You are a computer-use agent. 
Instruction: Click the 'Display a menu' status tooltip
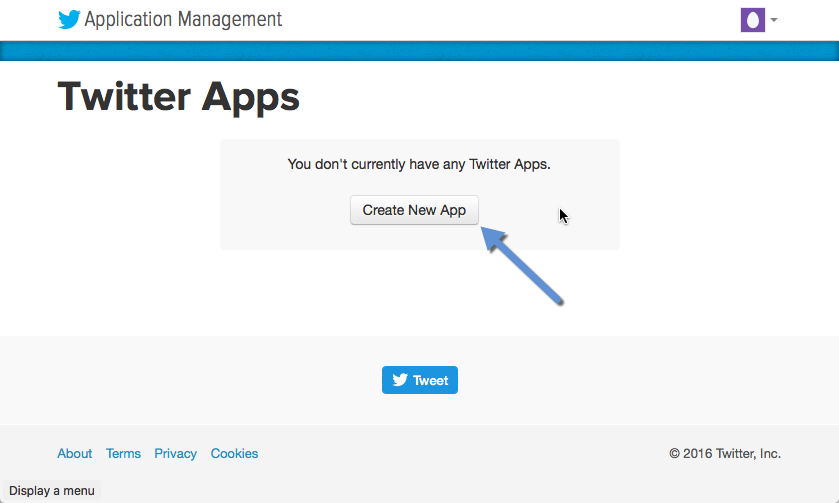pos(52,491)
